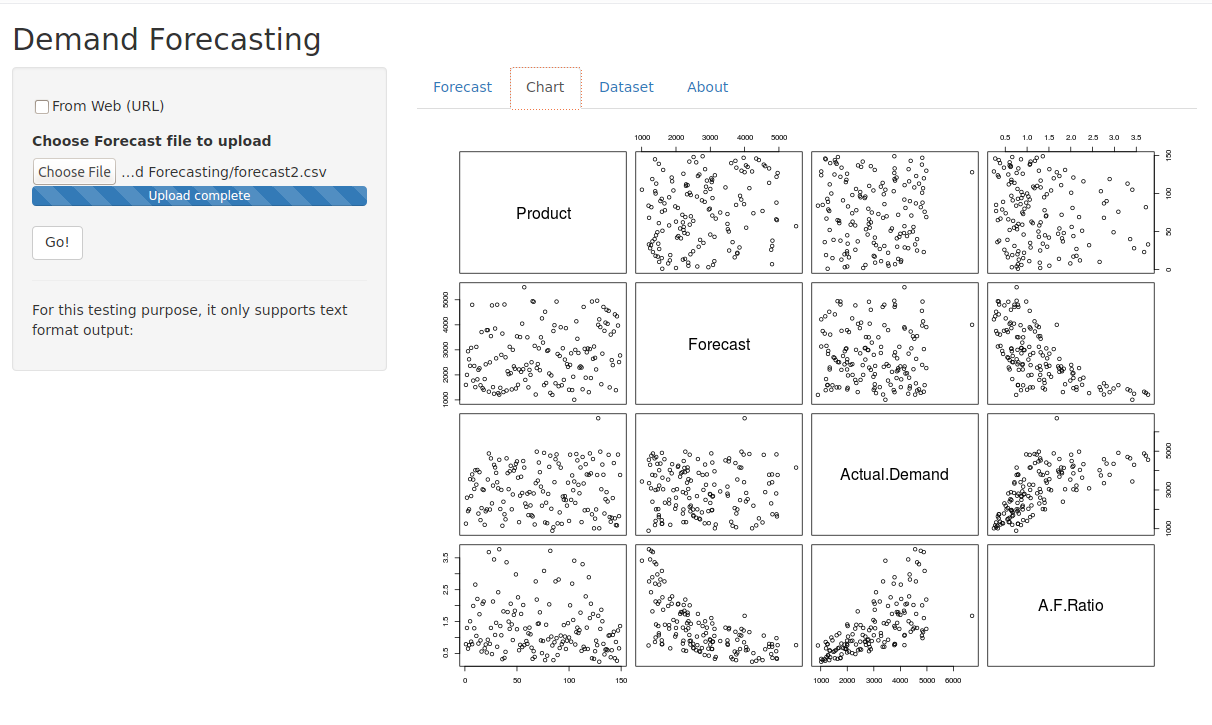The image size is (1212, 725).
Task: Click the Choose File button
Action: (74, 171)
